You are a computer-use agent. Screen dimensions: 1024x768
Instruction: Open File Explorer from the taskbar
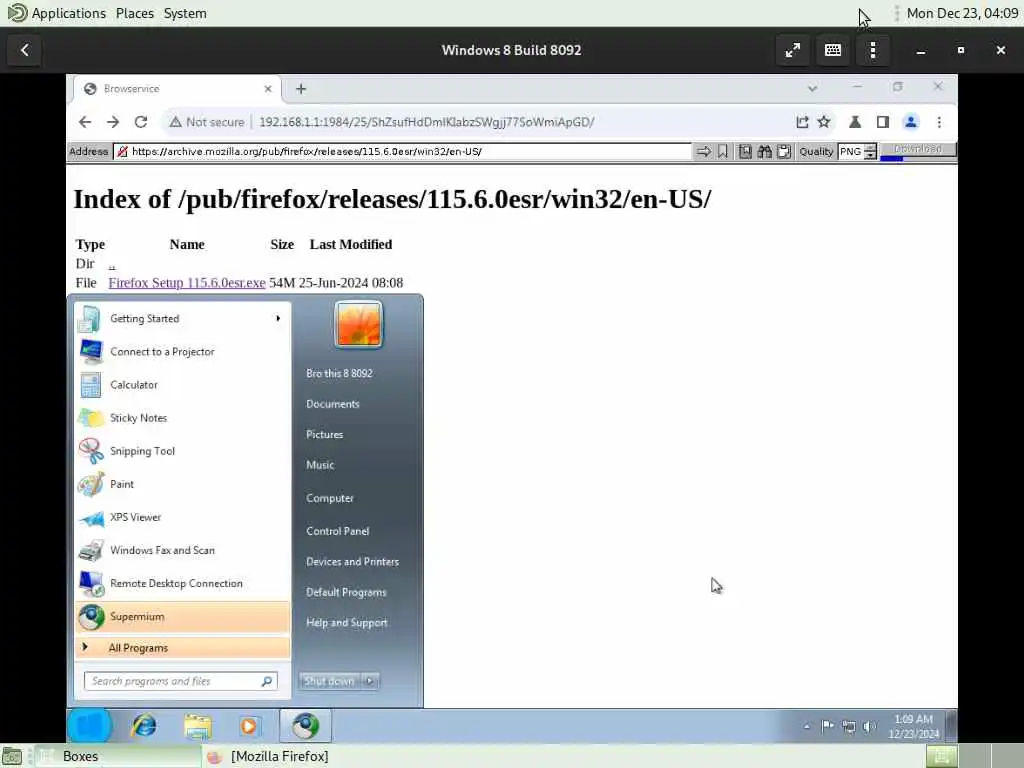tap(197, 726)
